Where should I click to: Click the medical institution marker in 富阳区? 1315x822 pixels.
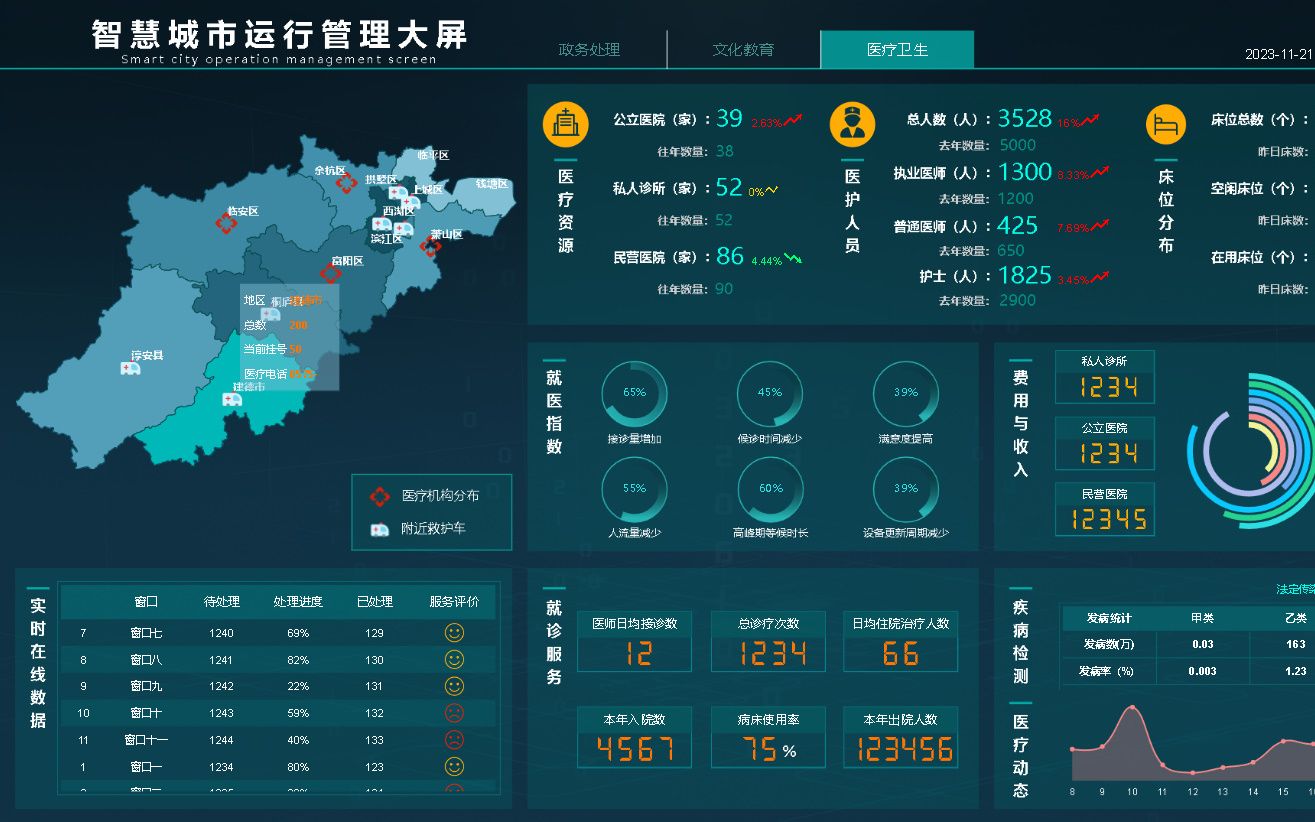click(330, 273)
